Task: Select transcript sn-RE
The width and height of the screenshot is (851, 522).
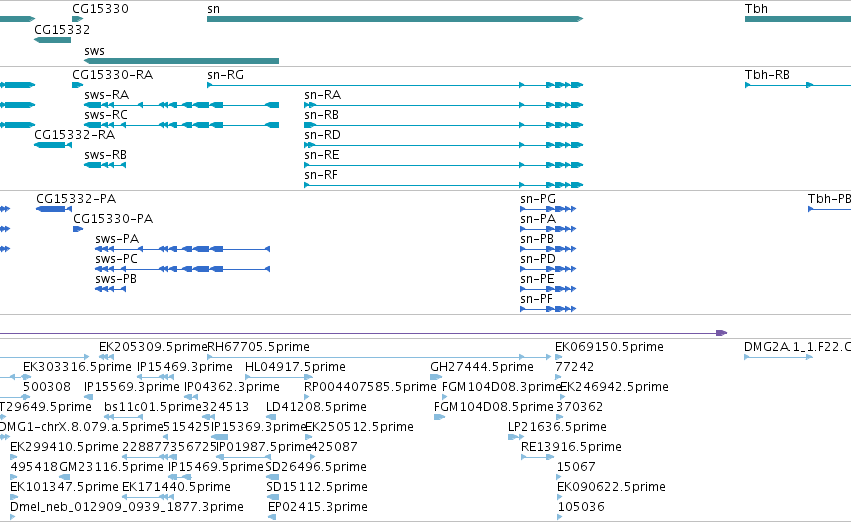Action: (x=443, y=165)
